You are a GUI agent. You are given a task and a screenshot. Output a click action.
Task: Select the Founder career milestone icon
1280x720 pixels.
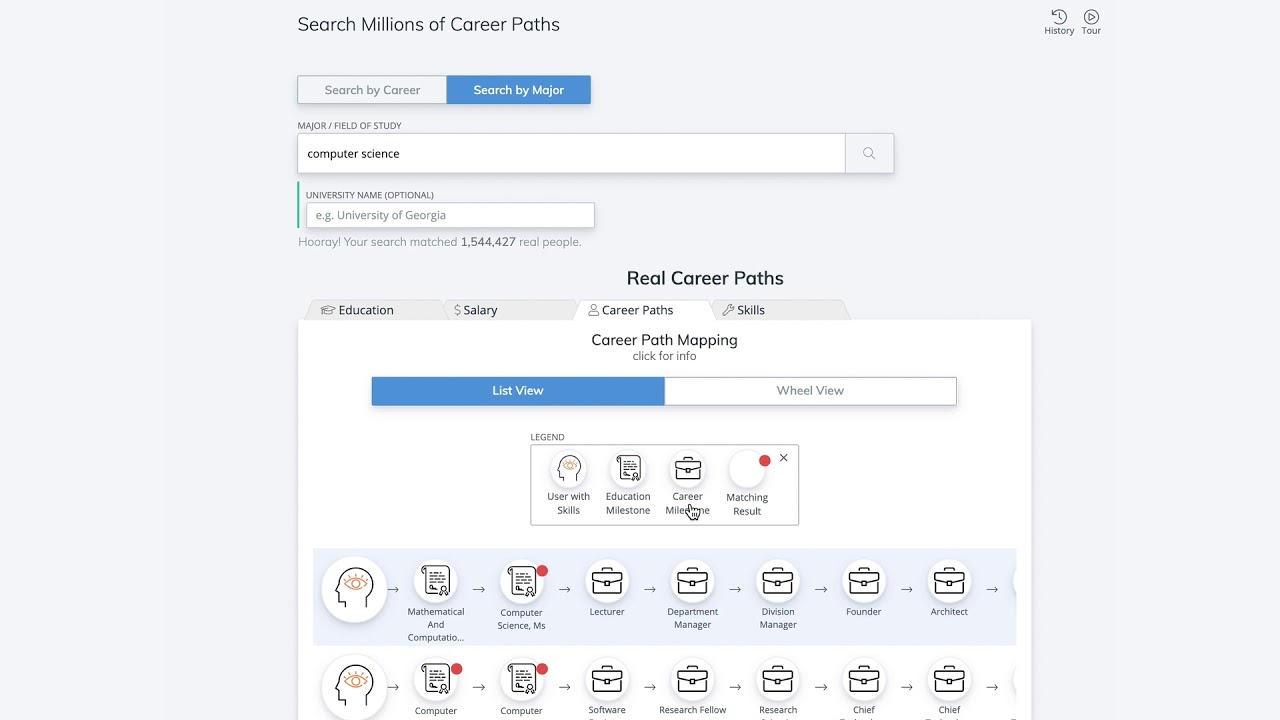click(x=864, y=581)
